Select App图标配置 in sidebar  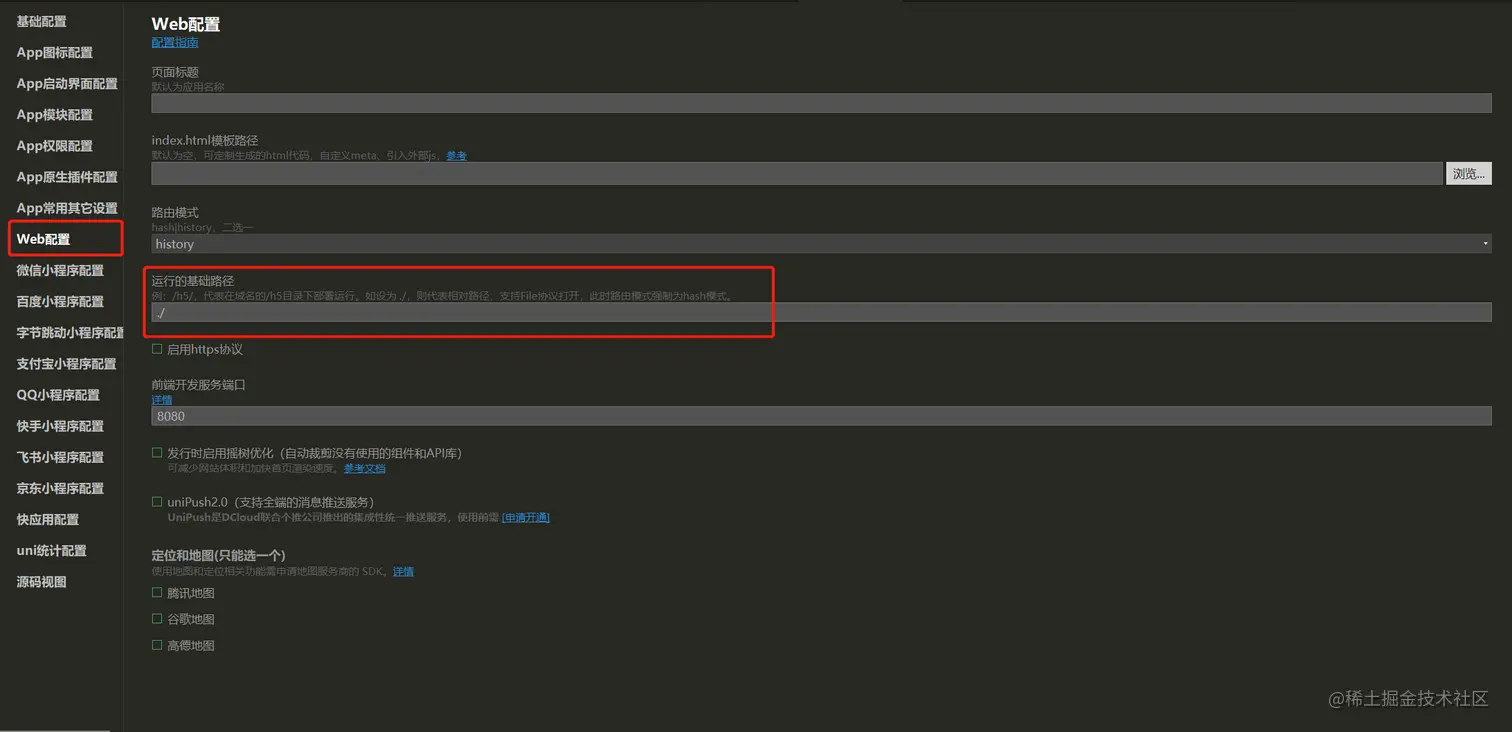tap(54, 52)
